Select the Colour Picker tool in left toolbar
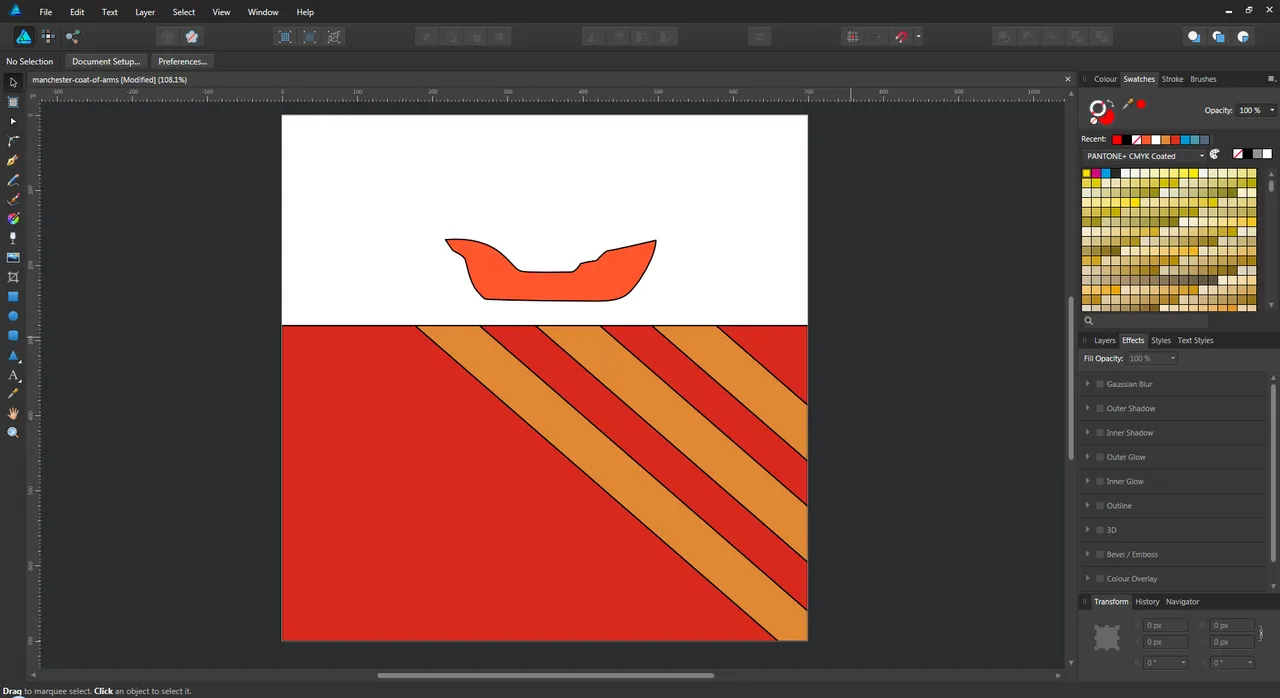1280x698 pixels. pos(13,394)
